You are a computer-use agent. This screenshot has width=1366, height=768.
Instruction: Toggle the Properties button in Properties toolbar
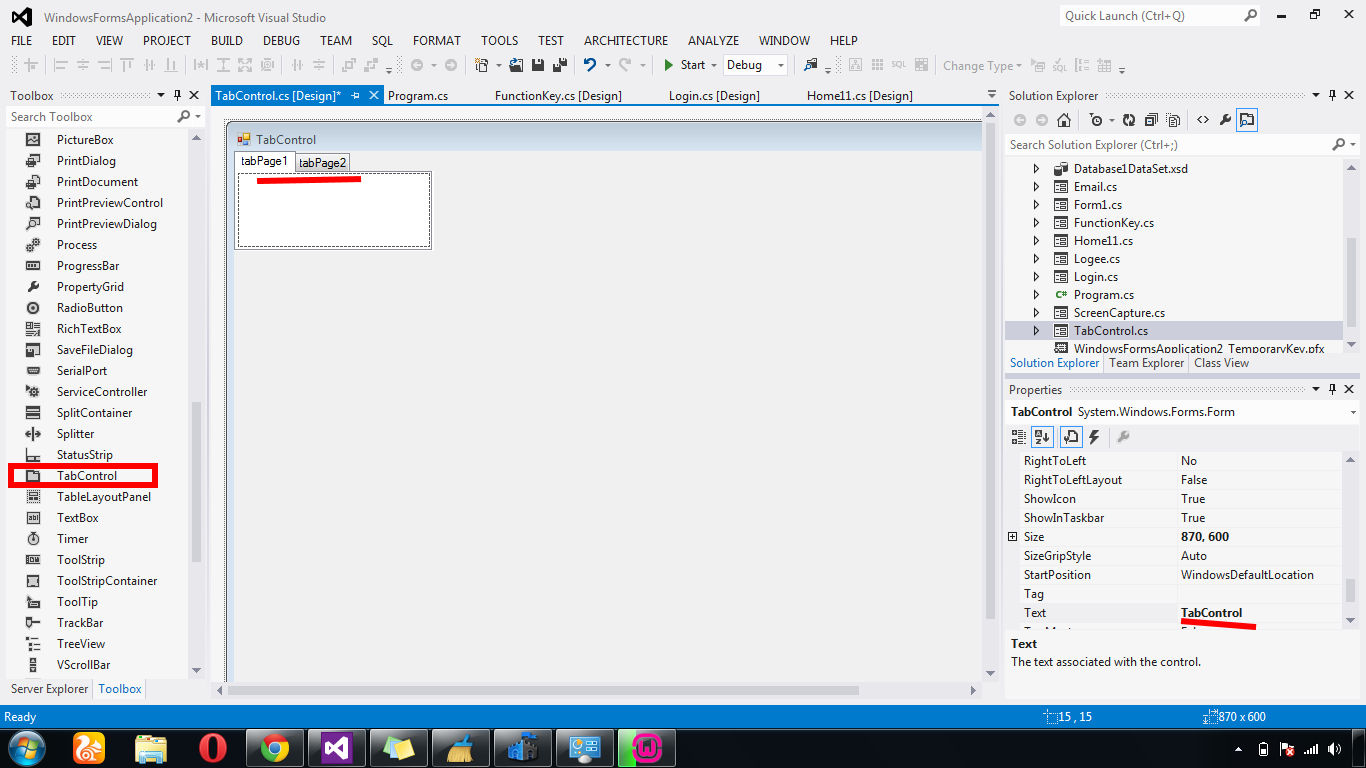tap(1071, 437)
